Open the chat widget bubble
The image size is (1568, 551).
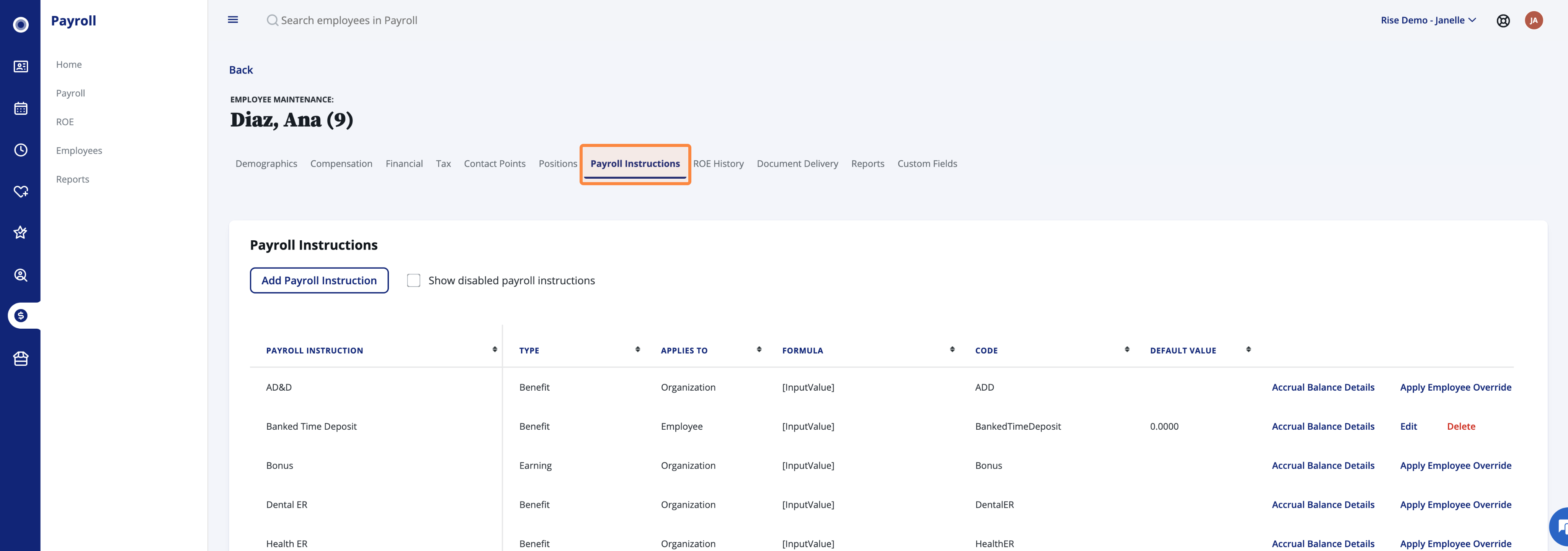pos(1560,527)
